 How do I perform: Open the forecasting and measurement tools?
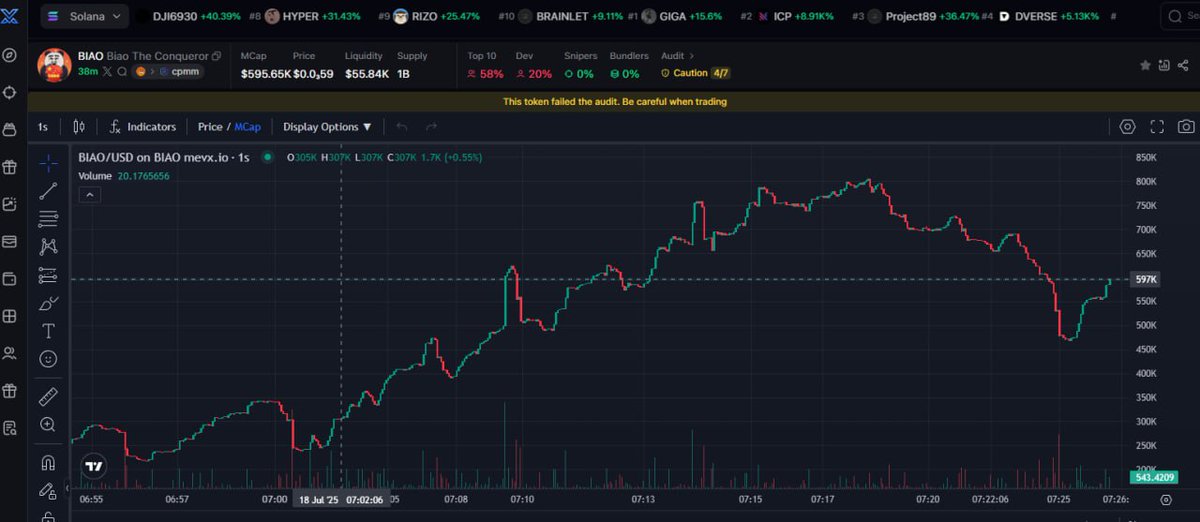tap(48, 274)
